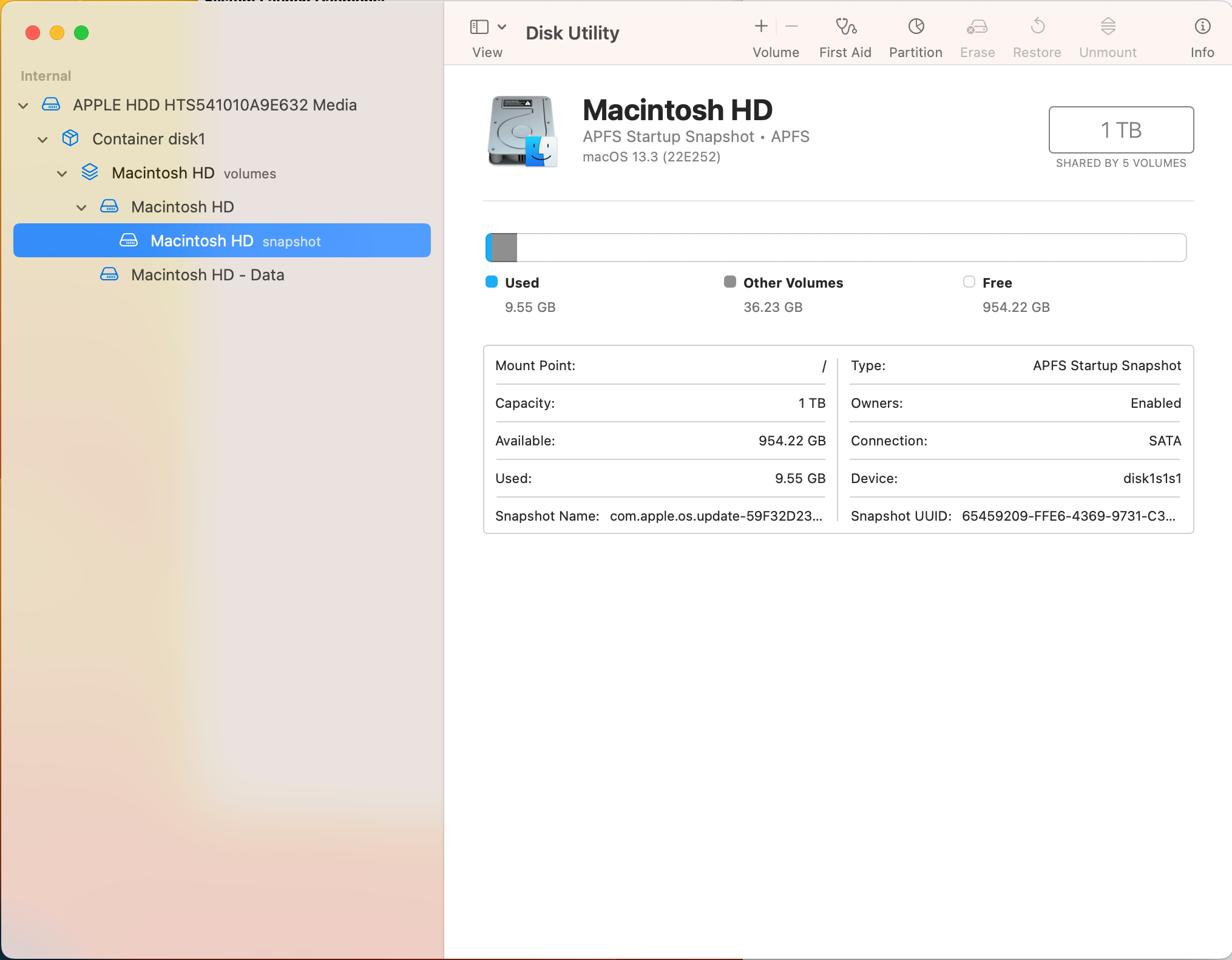Click the snapshot row drive icon
Viewport: 1232px width, 960px height.
[x=129, y=240]
